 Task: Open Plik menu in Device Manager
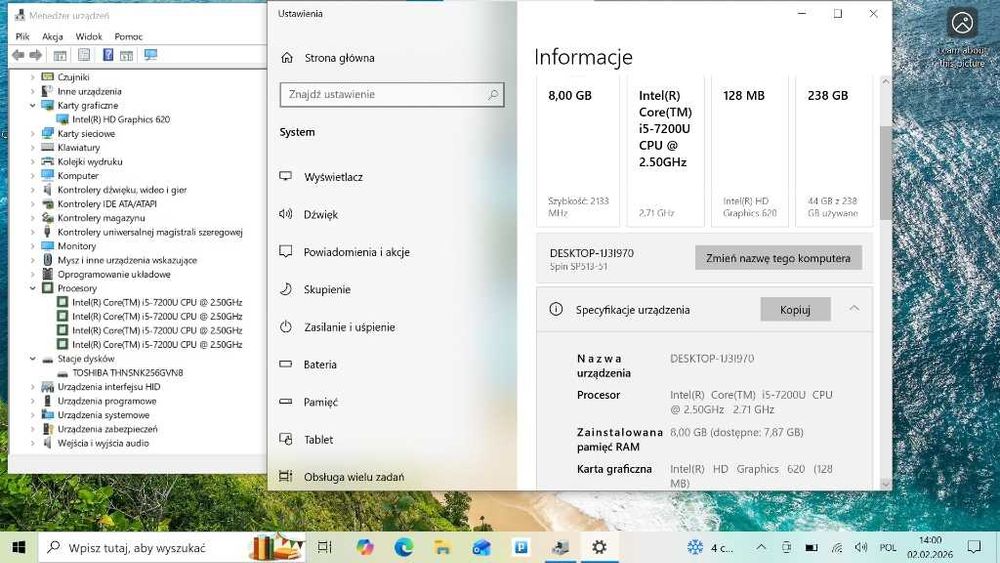coord(22,37)
